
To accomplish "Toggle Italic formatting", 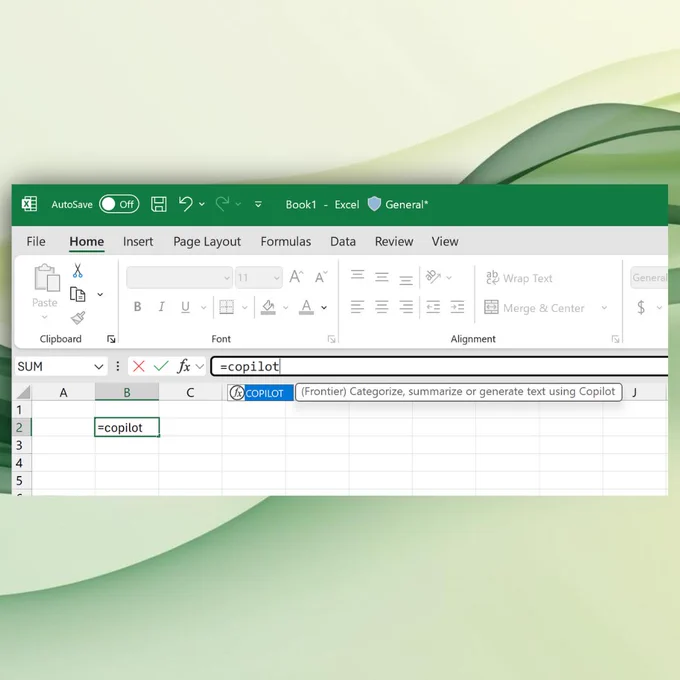I will (161, 307).
